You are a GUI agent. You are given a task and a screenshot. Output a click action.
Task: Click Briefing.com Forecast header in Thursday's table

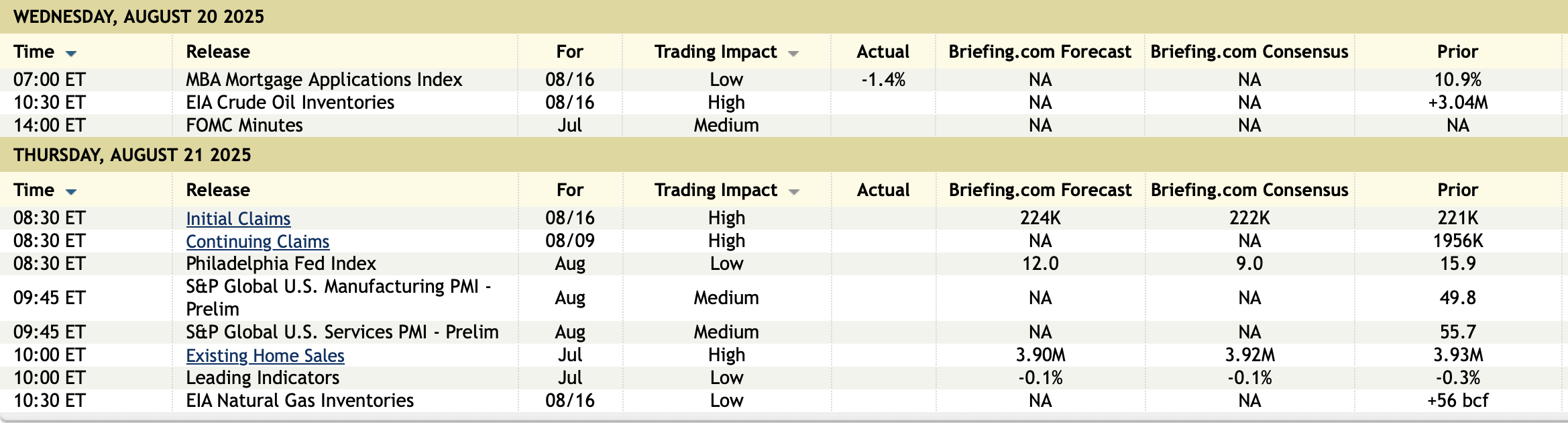pyautogui.click(x=1040, y=190)
